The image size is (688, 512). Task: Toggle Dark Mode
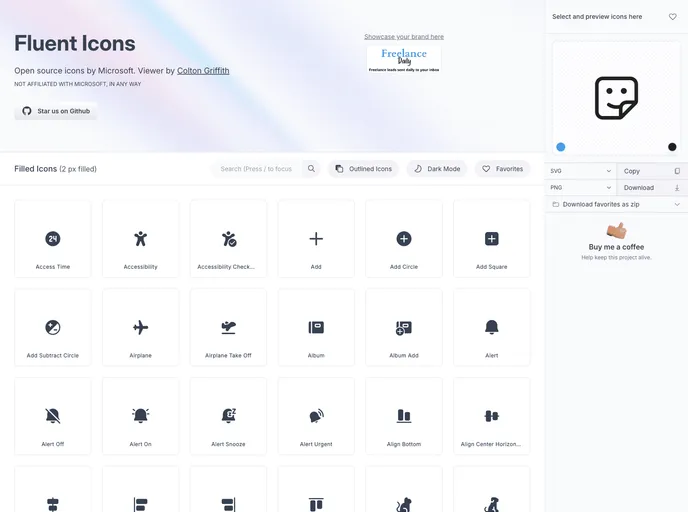(437, 169)
